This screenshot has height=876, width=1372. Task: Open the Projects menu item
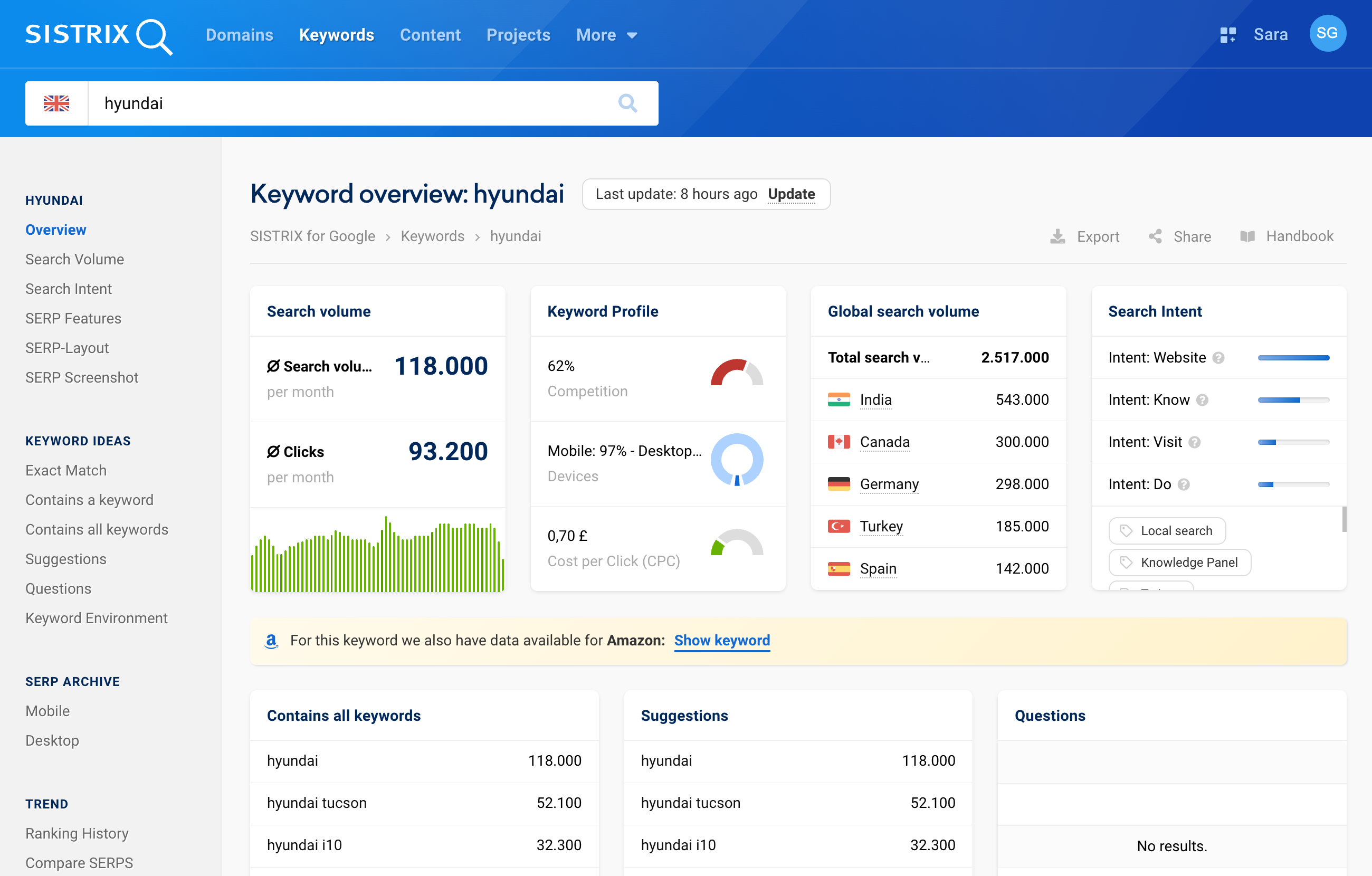(518, 35)
